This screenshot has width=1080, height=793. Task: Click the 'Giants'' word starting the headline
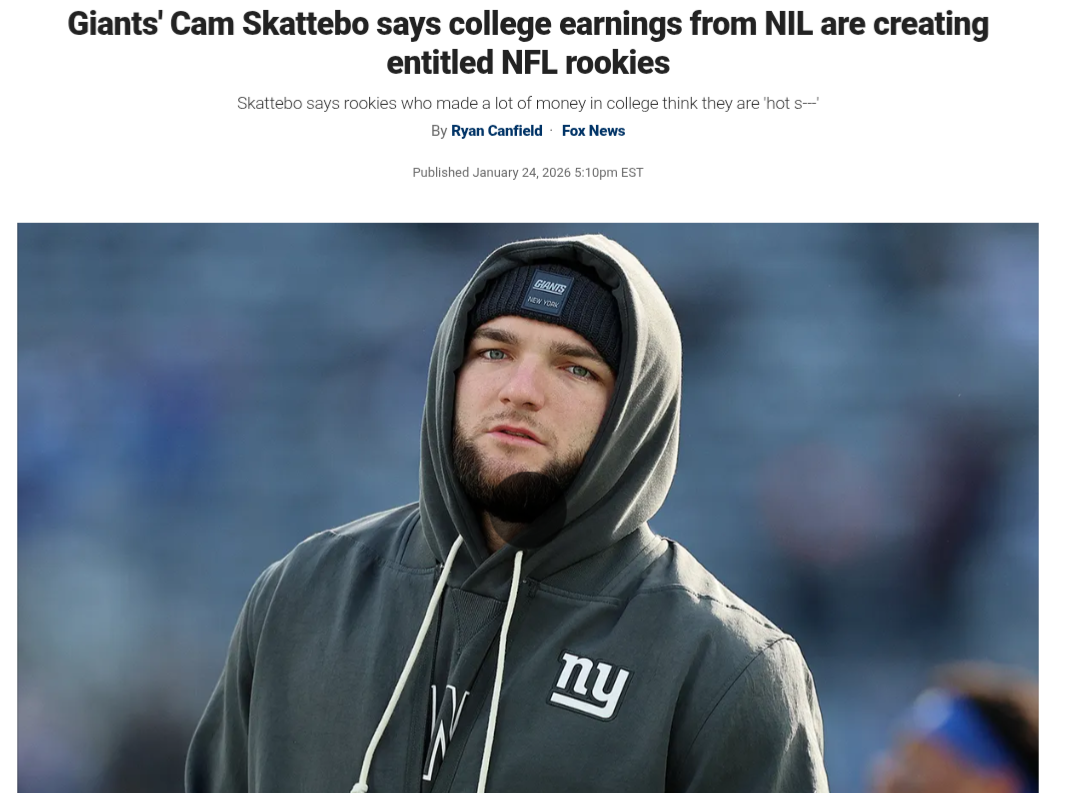pos(114,23)
